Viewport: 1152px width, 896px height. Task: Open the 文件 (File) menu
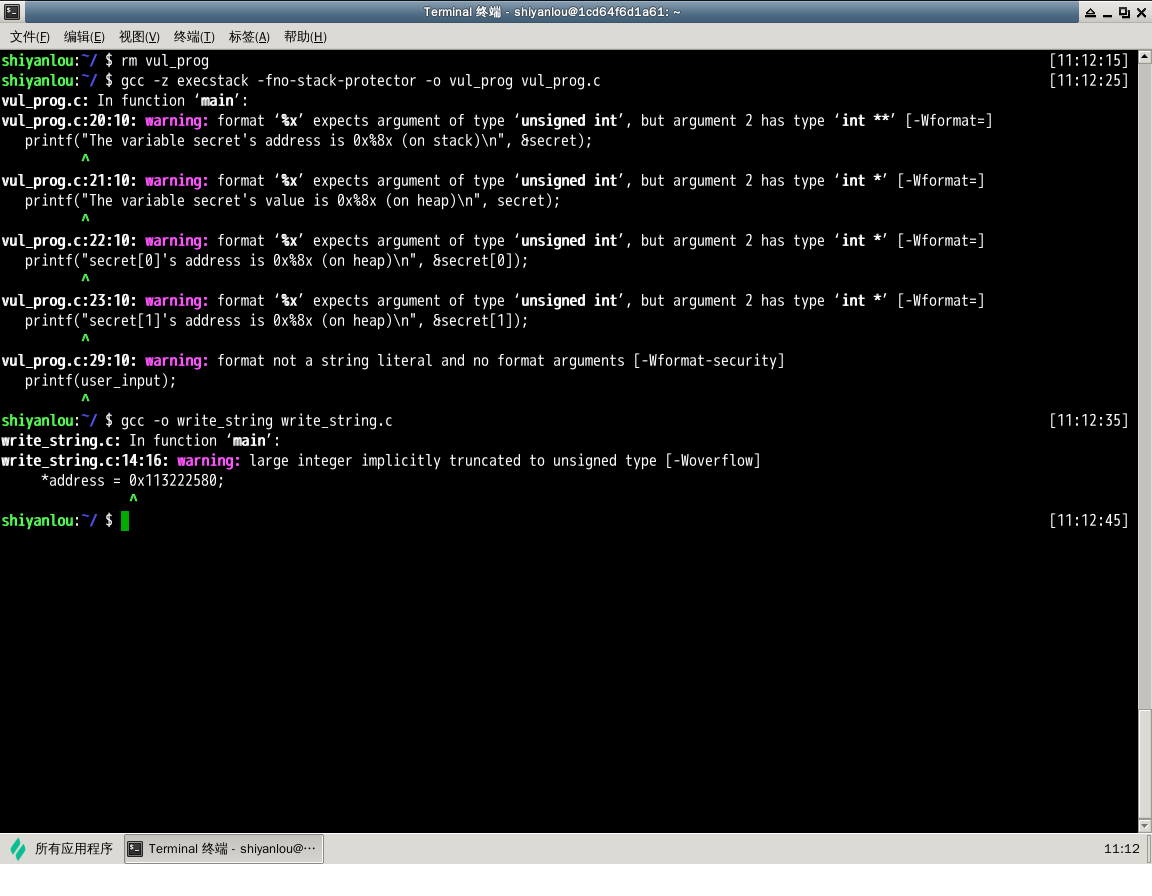(x=30, y=37)
